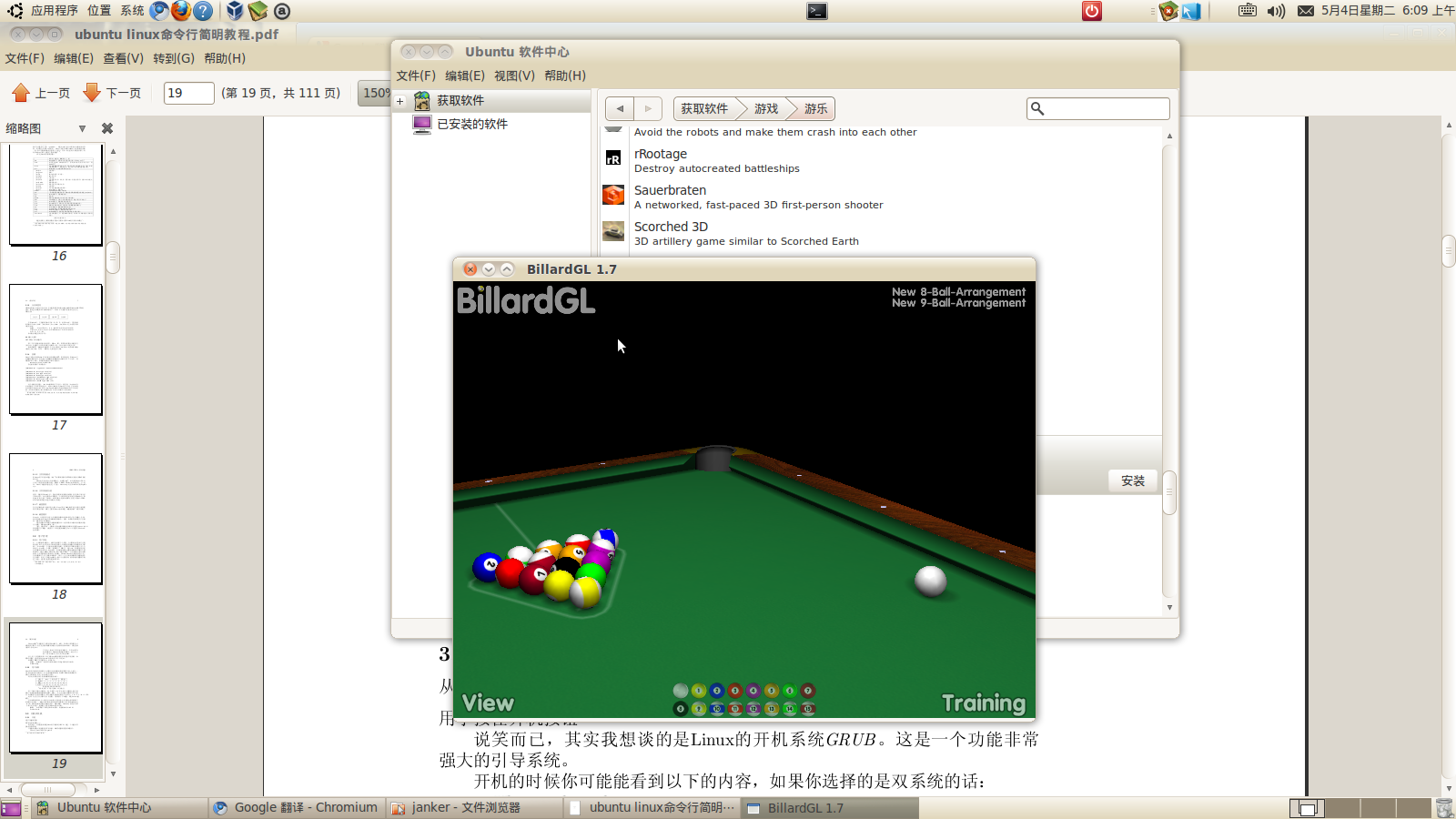Launch Firefox from the top panel
The image size is (1456, 819).
tap(181, 11)
